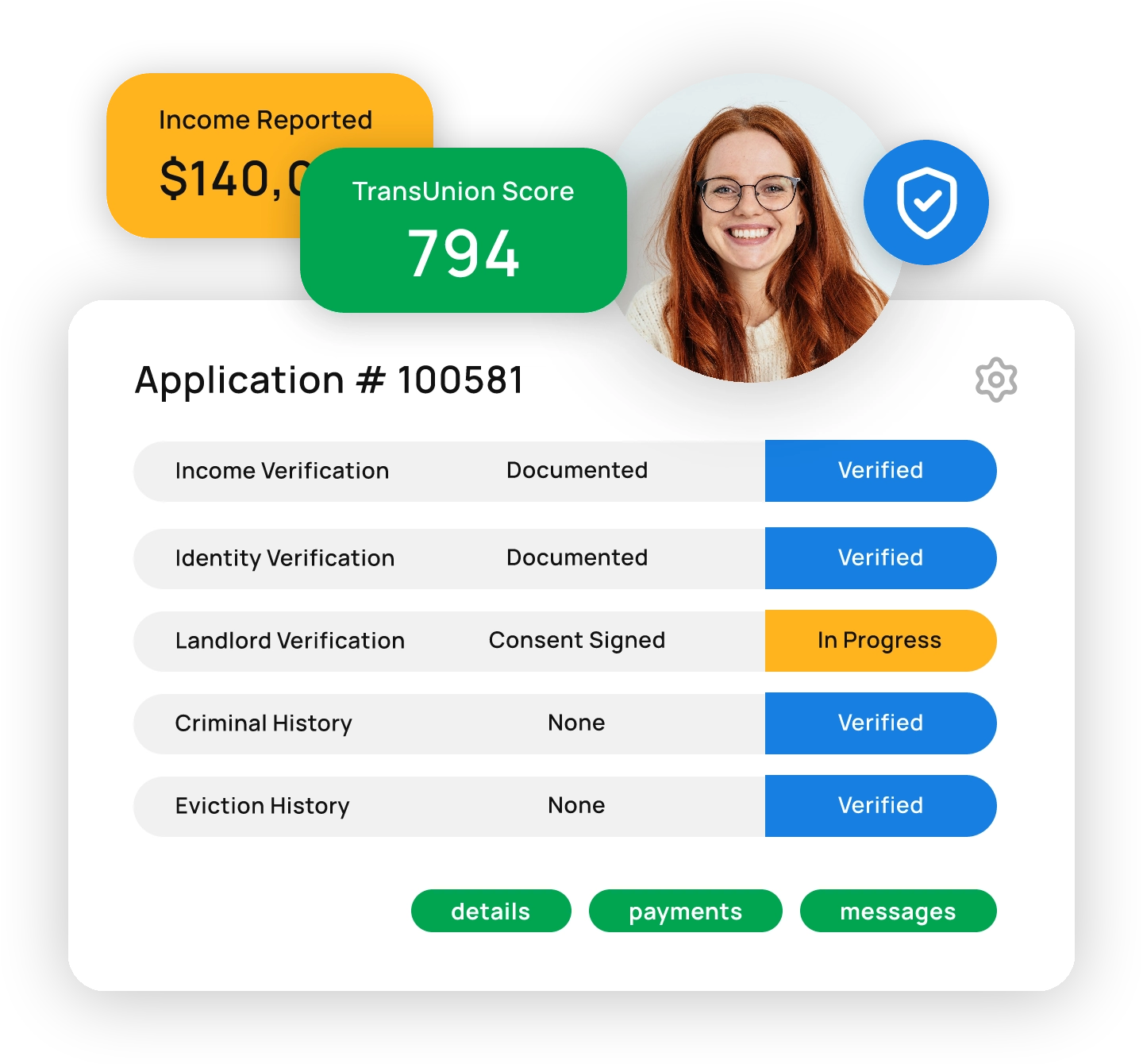
Task: Click Consent Signed in Landlord Verification row
Action: 577,641
